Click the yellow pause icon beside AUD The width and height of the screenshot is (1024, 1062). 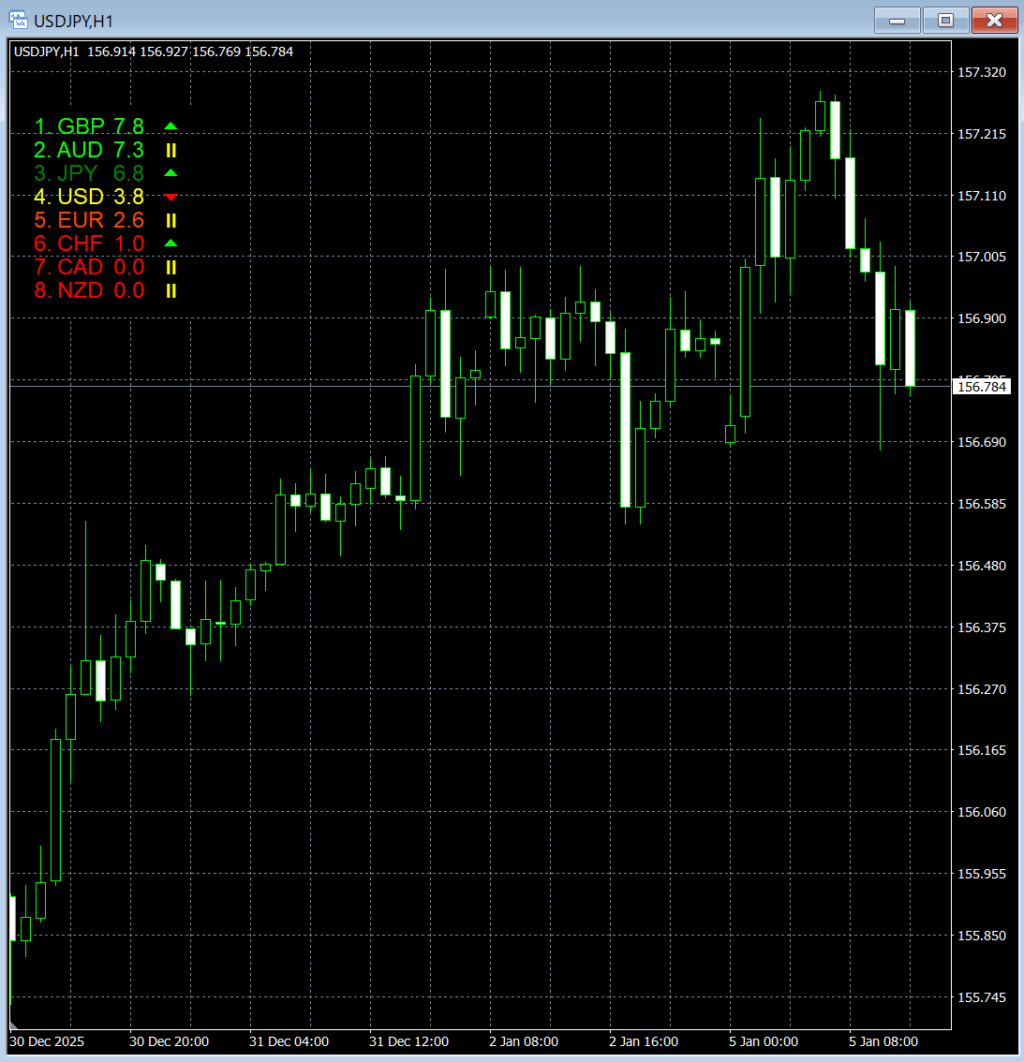(x=171, y=150)
